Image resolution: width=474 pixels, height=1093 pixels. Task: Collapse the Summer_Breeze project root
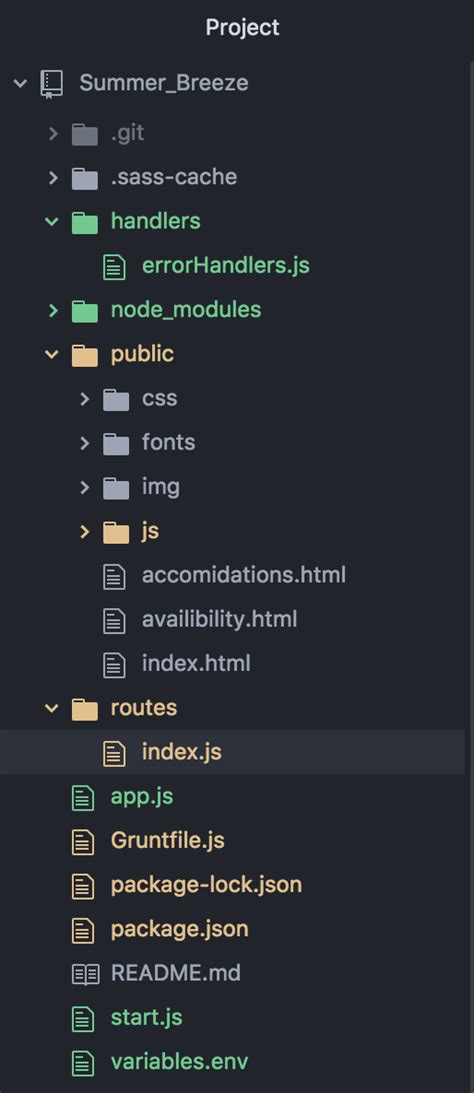click(20, 84)
